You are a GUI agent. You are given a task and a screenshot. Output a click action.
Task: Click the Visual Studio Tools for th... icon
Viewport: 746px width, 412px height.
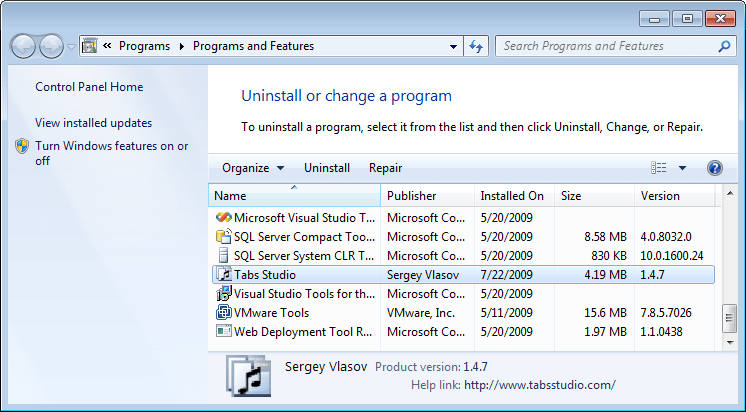pos(224,294)
